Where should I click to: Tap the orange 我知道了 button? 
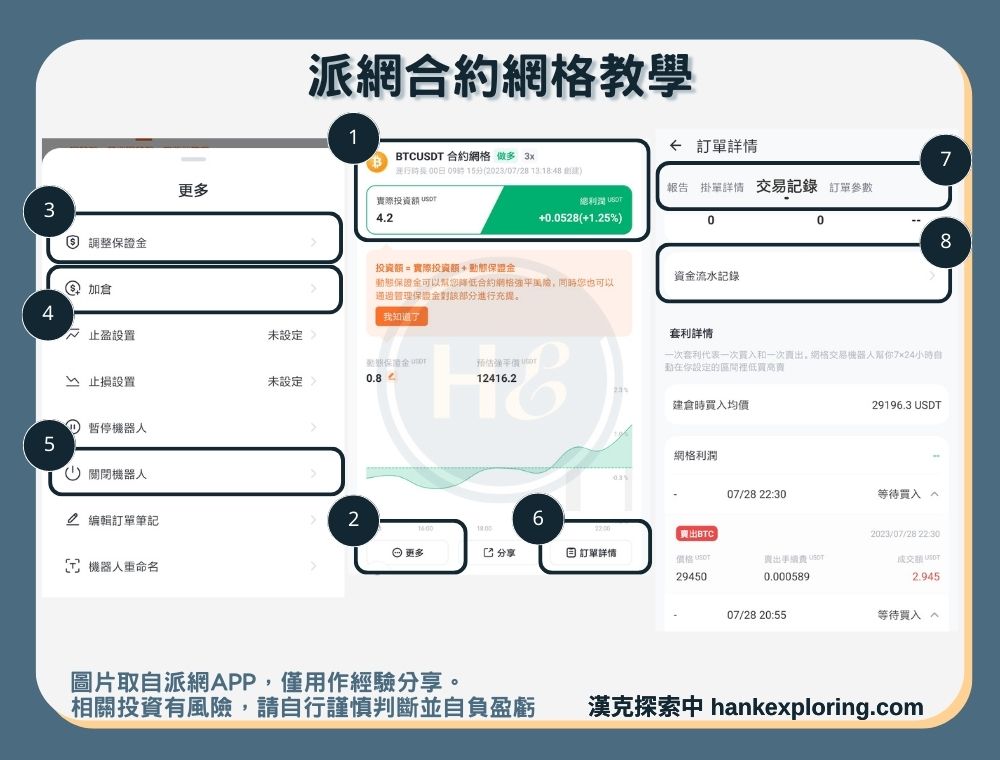[x=402, y=317]
